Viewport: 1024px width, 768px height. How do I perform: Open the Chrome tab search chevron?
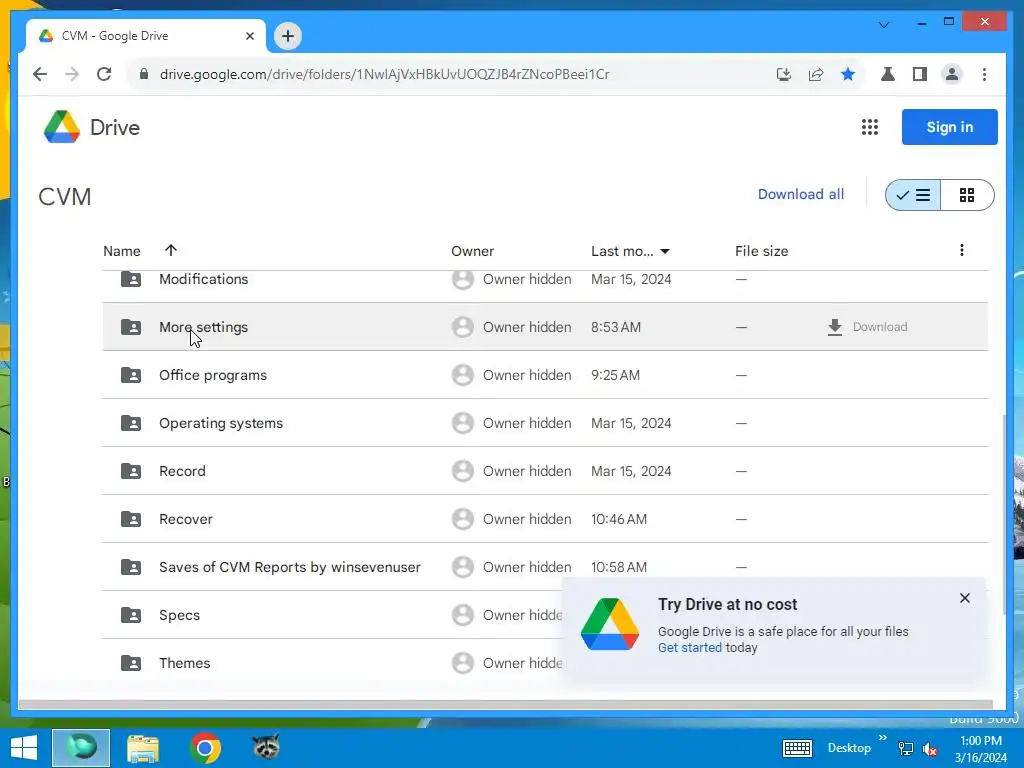(884, 25)
